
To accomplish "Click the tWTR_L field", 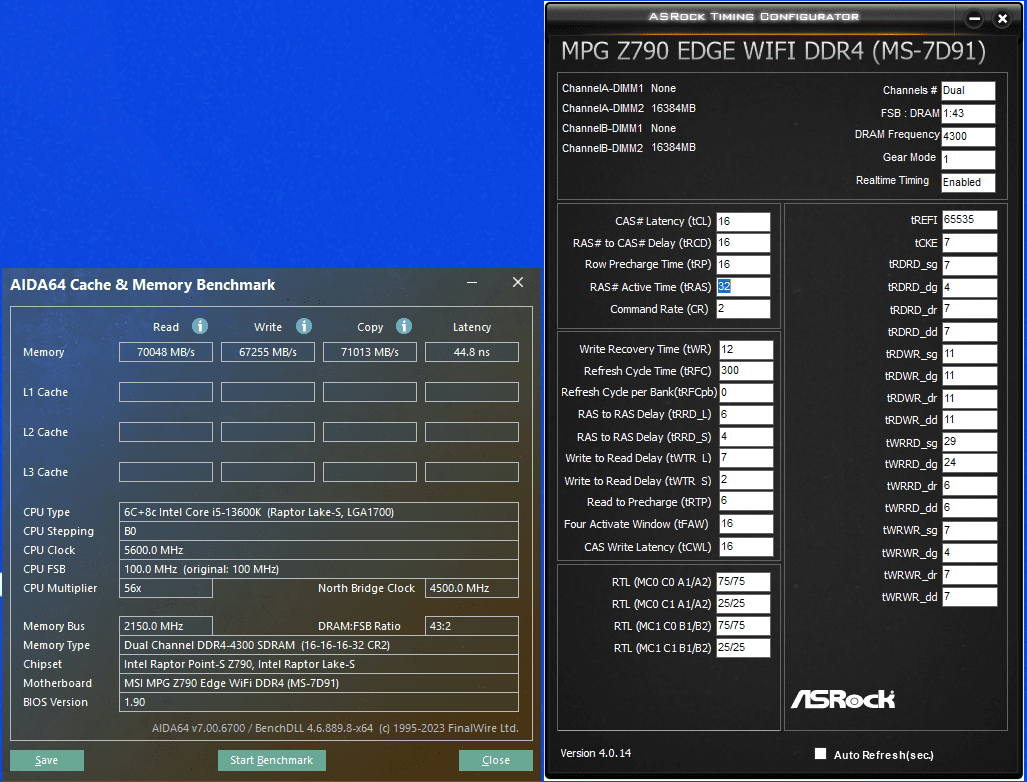I will pos(746,458).
